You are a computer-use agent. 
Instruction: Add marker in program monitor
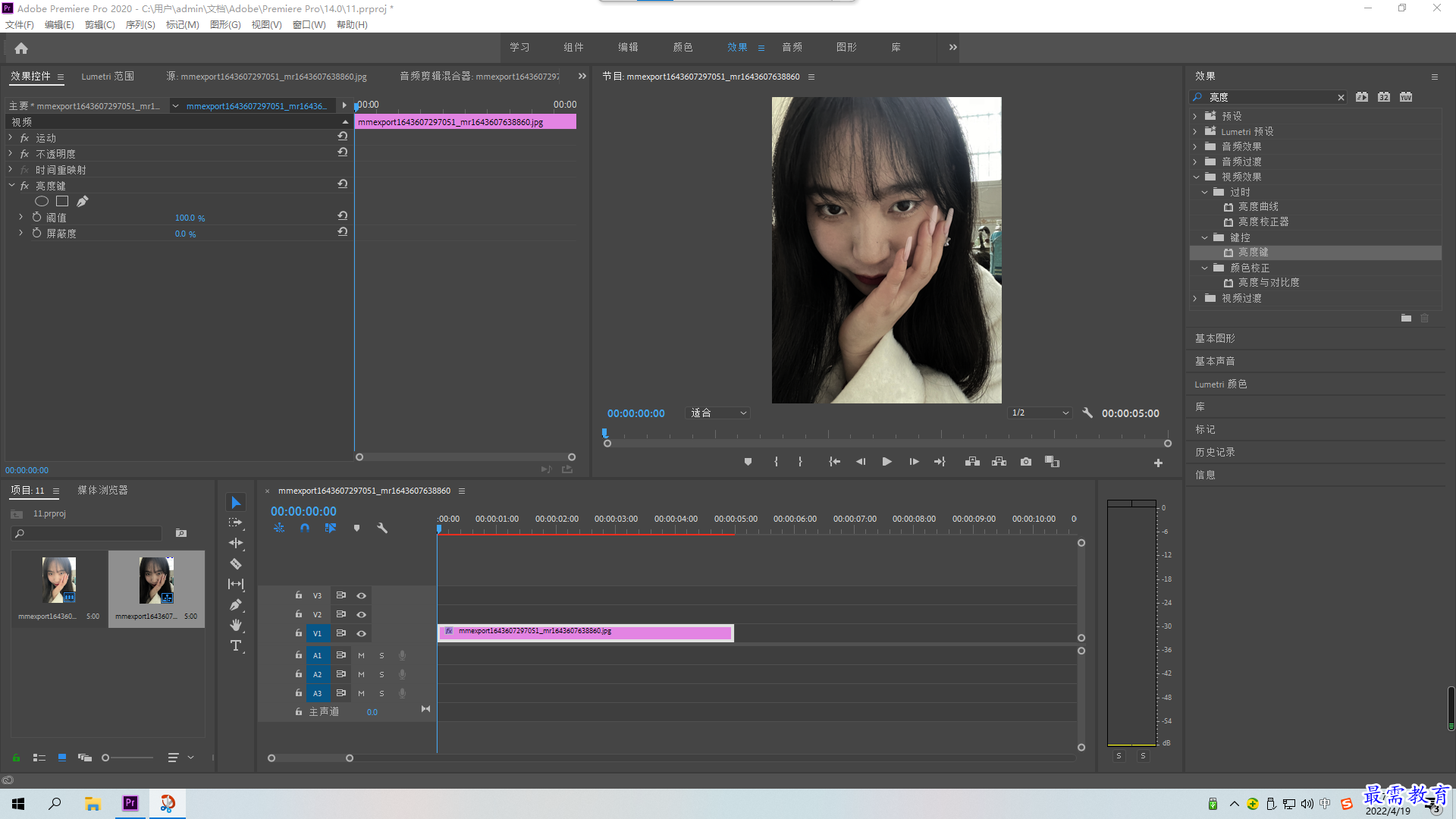pos(748,461)
